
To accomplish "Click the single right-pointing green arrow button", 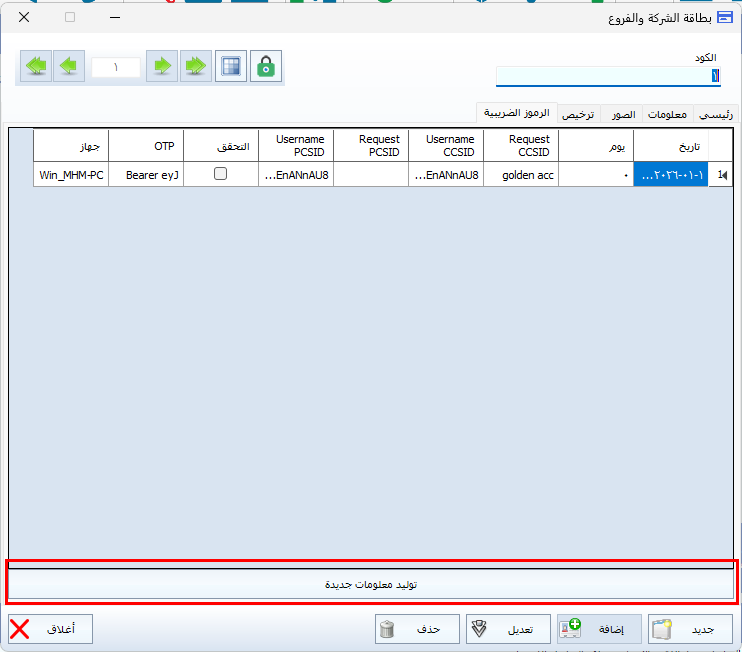I will tap(161, 67).
